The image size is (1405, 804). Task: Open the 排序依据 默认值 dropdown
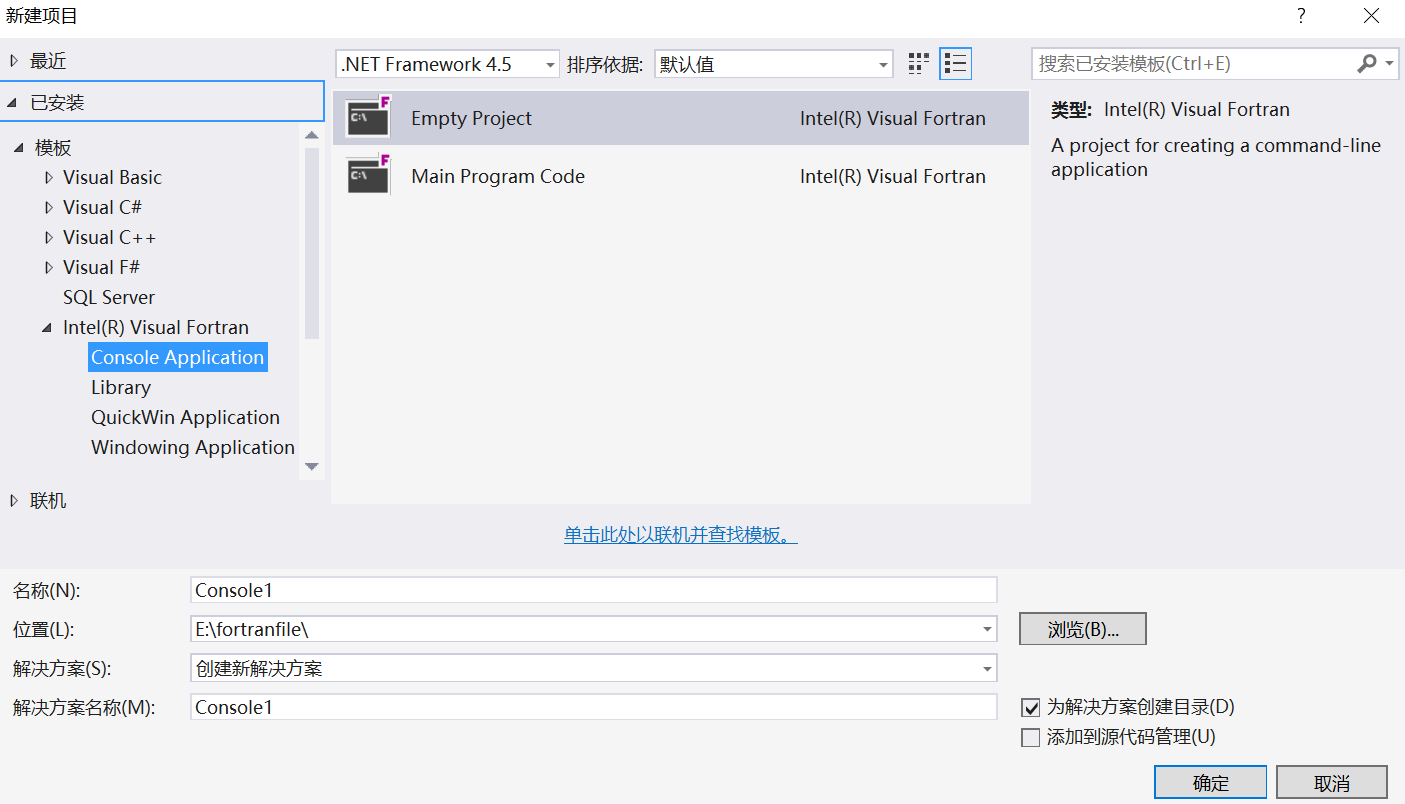click(880, 63)
